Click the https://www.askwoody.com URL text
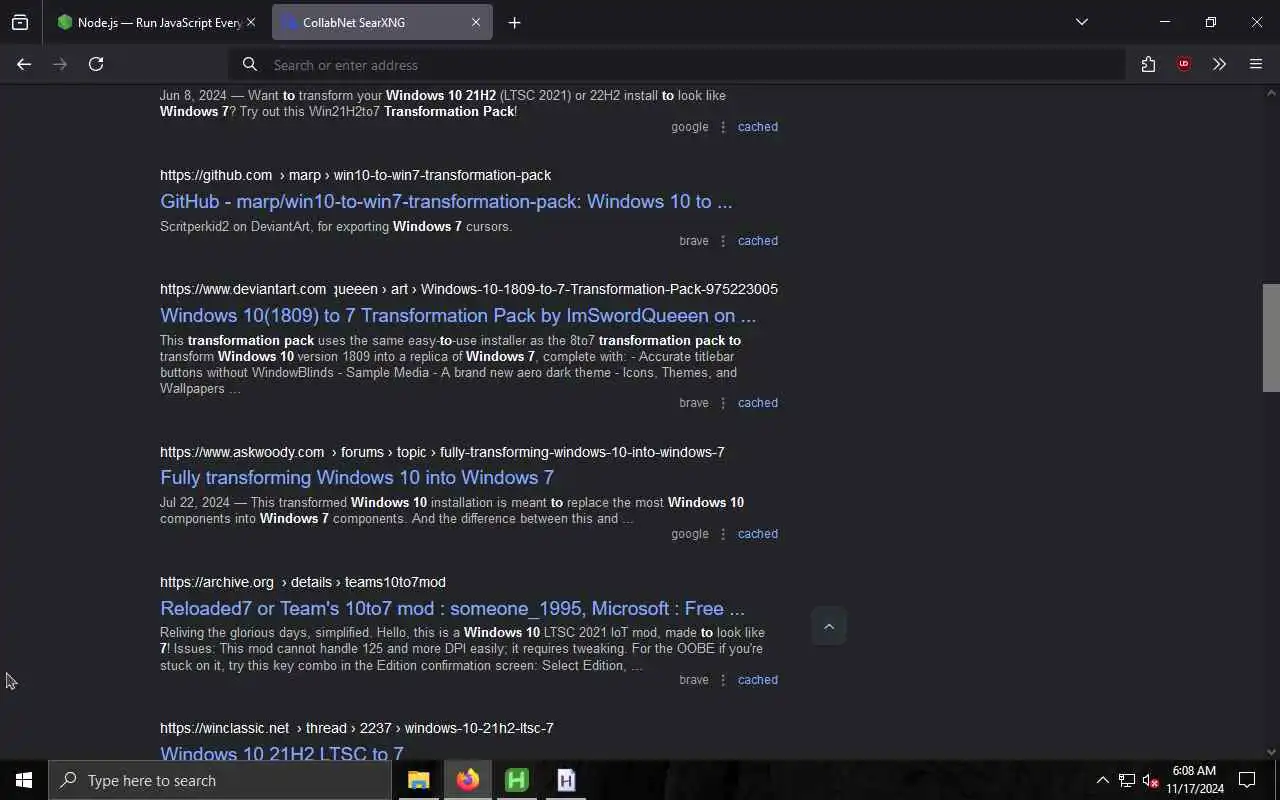This screenshot has width=1280, height=800. coord(242,452)
